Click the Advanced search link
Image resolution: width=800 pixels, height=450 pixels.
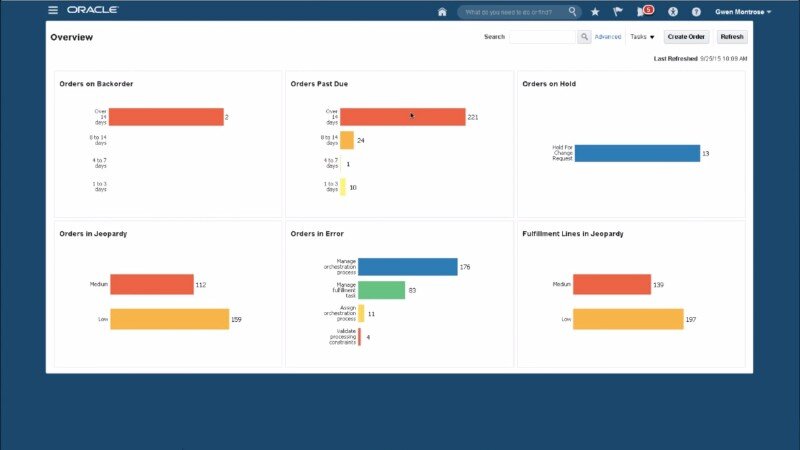[x=608, y=37]
